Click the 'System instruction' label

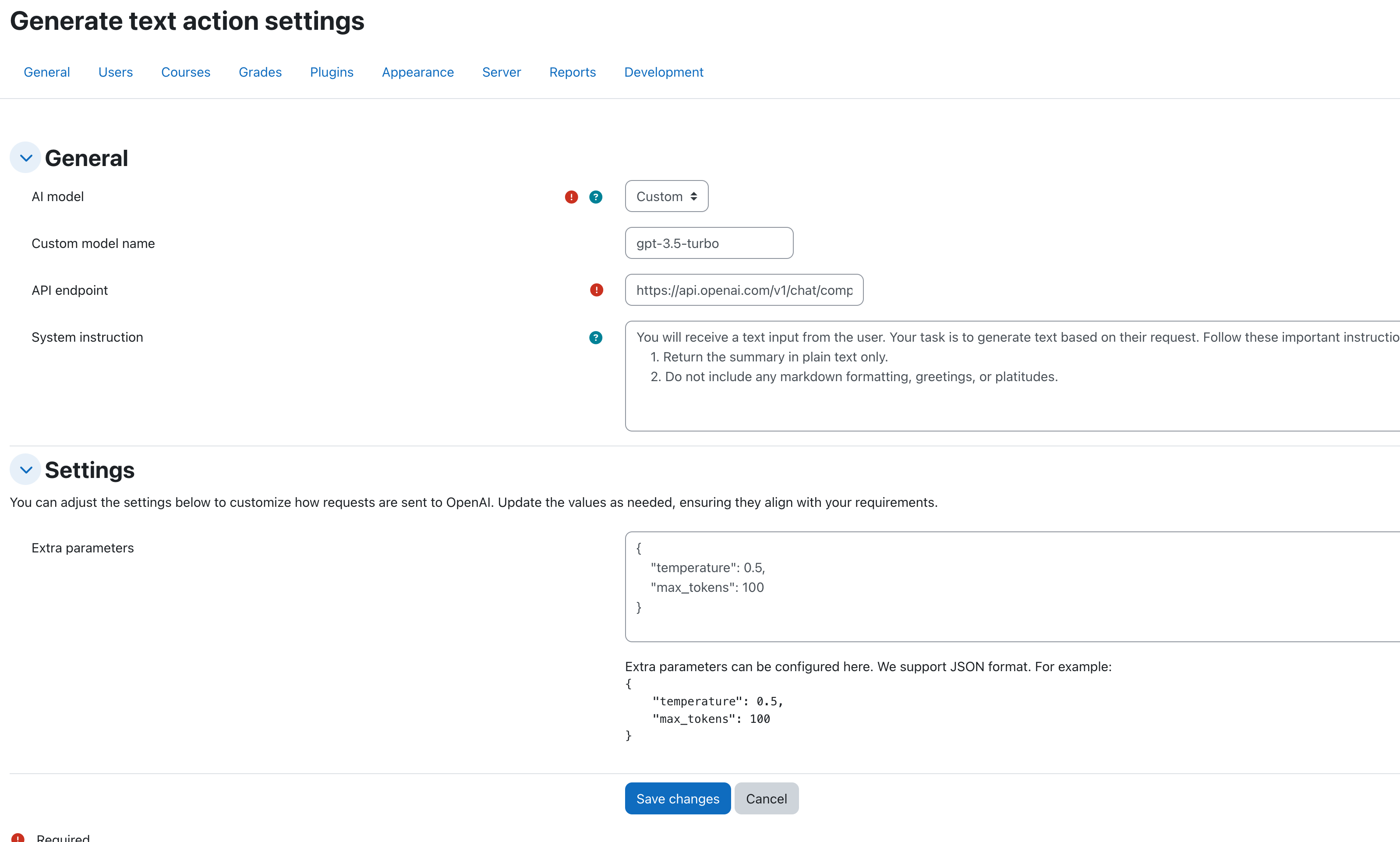point(87,338)
